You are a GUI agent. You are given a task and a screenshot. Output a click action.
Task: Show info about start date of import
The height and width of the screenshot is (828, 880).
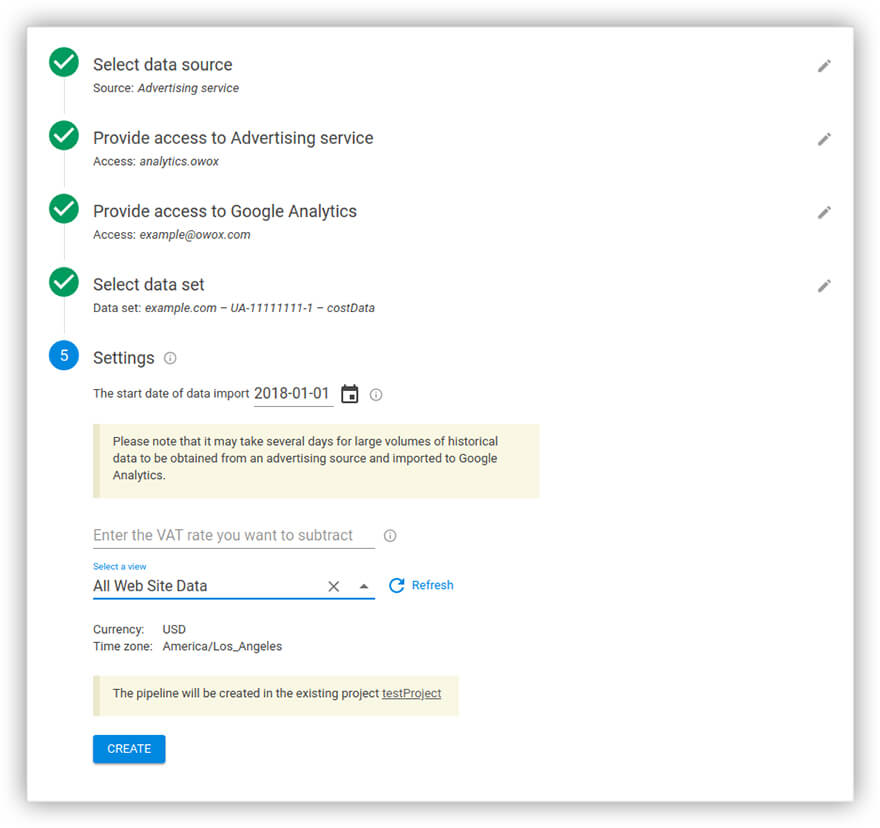pyautogui.click(x=376, y=395)
